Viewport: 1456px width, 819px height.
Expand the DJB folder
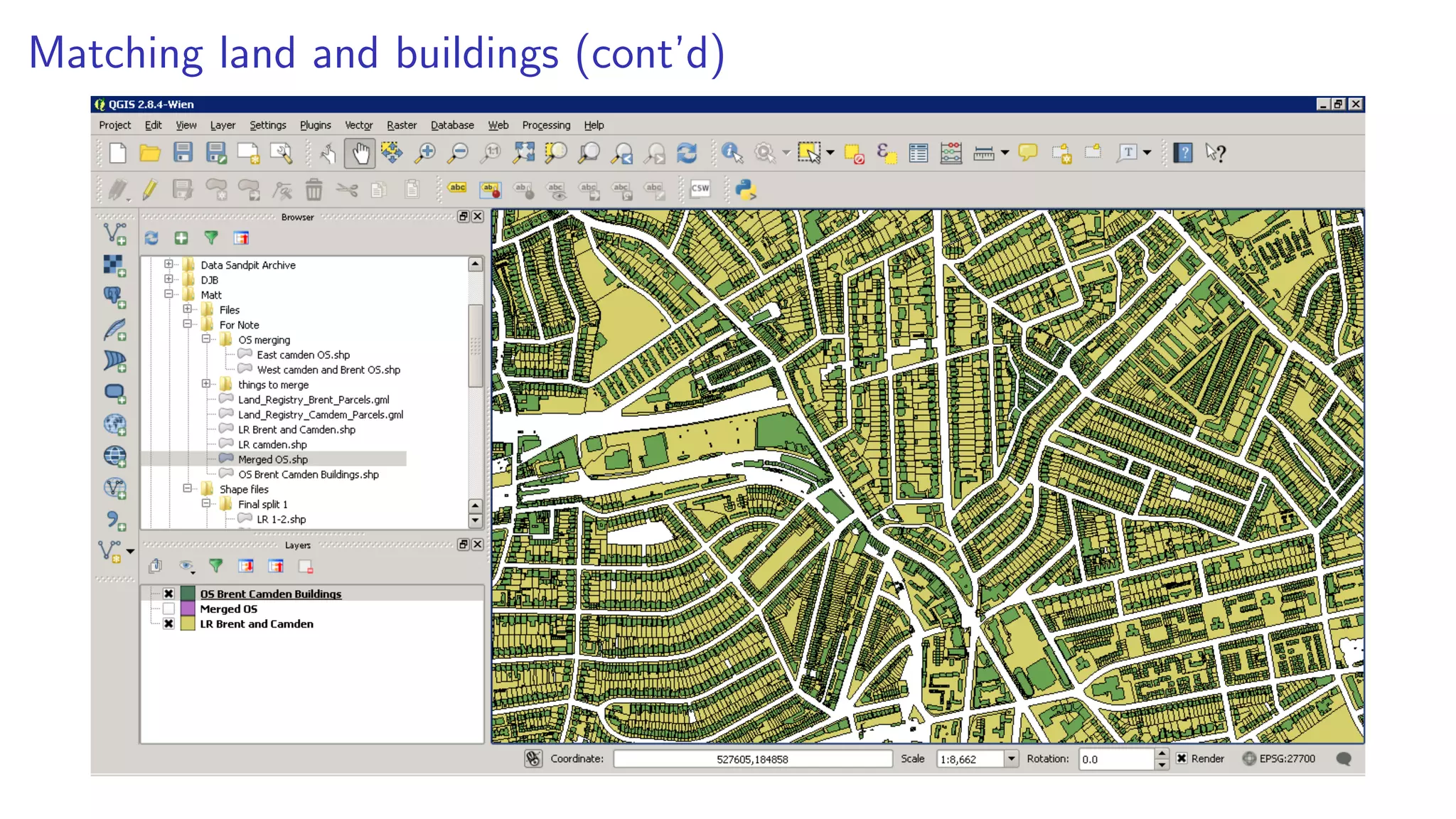tap(168, 279)
